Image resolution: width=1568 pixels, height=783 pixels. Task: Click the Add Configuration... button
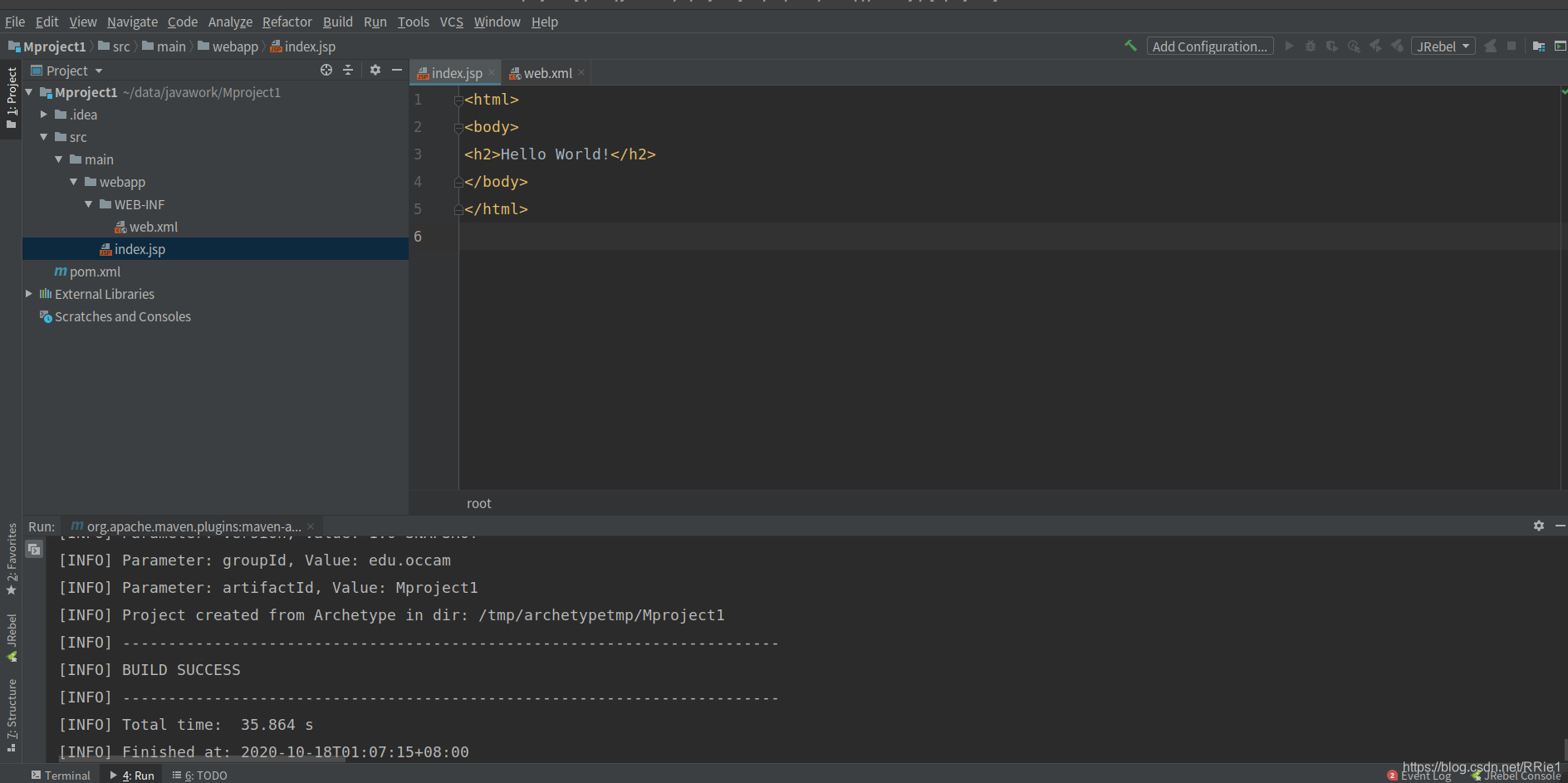coord(1210,46)
